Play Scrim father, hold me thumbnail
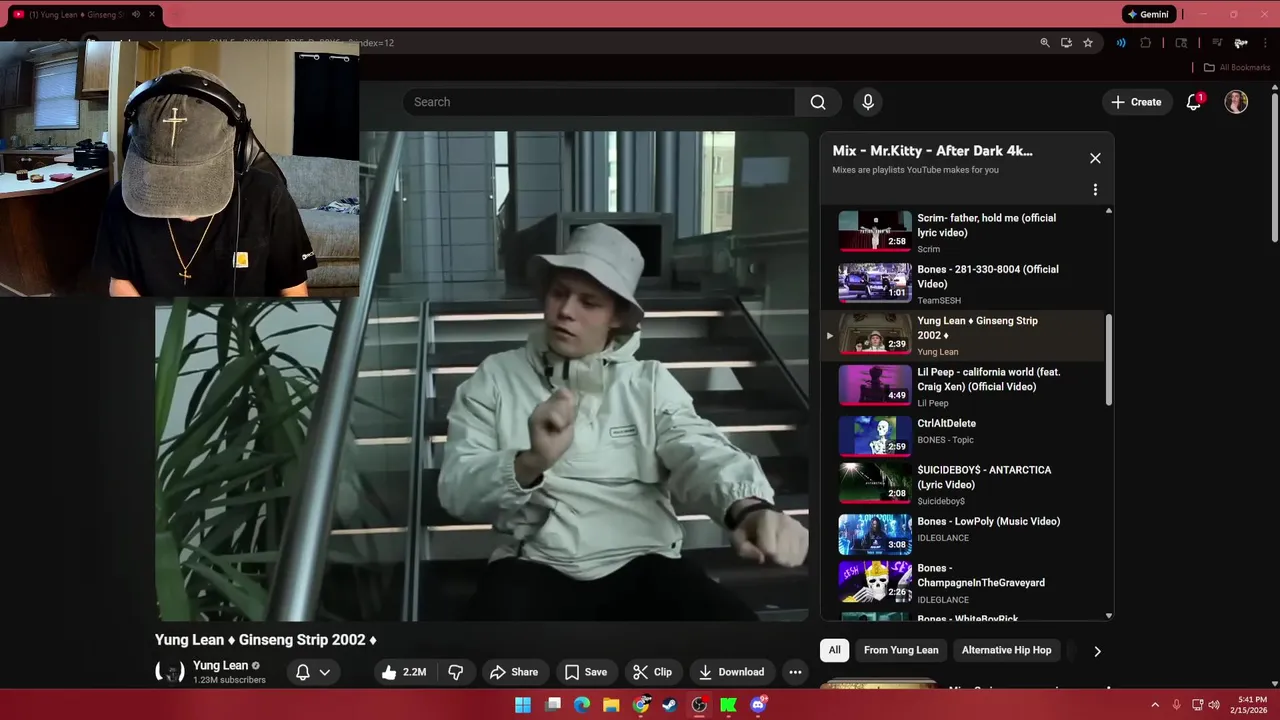The width and height of the screenshot is (1280, 720). (x=875, y=231)
